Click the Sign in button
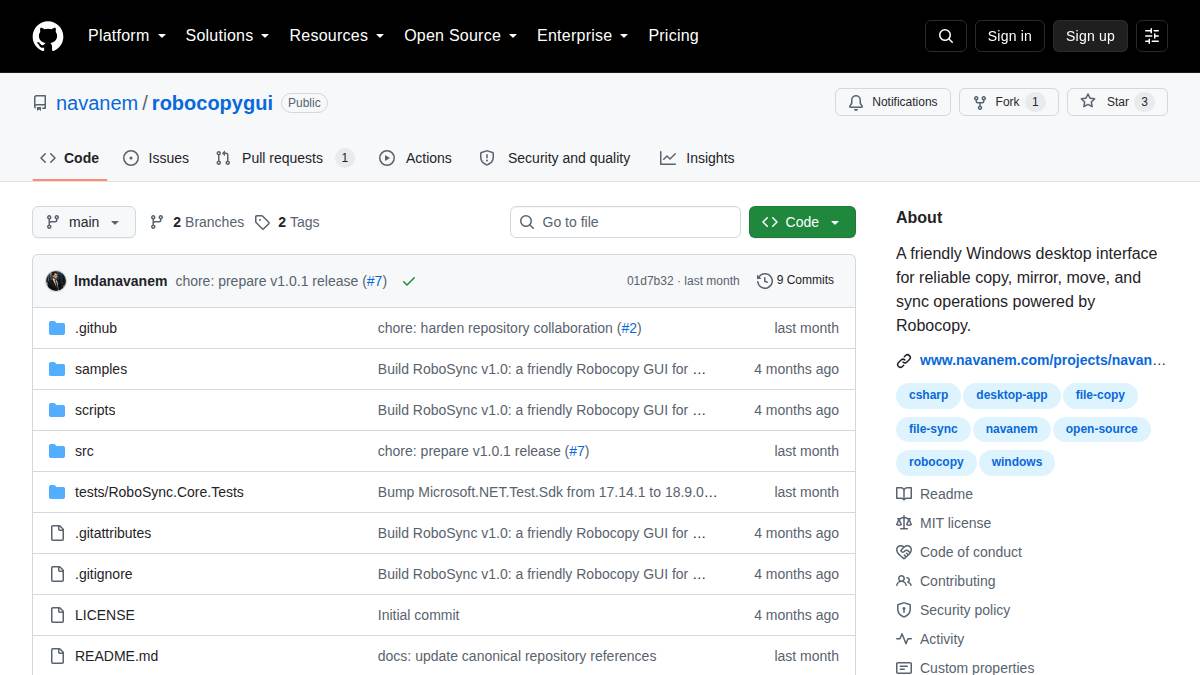The height and width of the screenshot is (675, 1200). 1009,36
